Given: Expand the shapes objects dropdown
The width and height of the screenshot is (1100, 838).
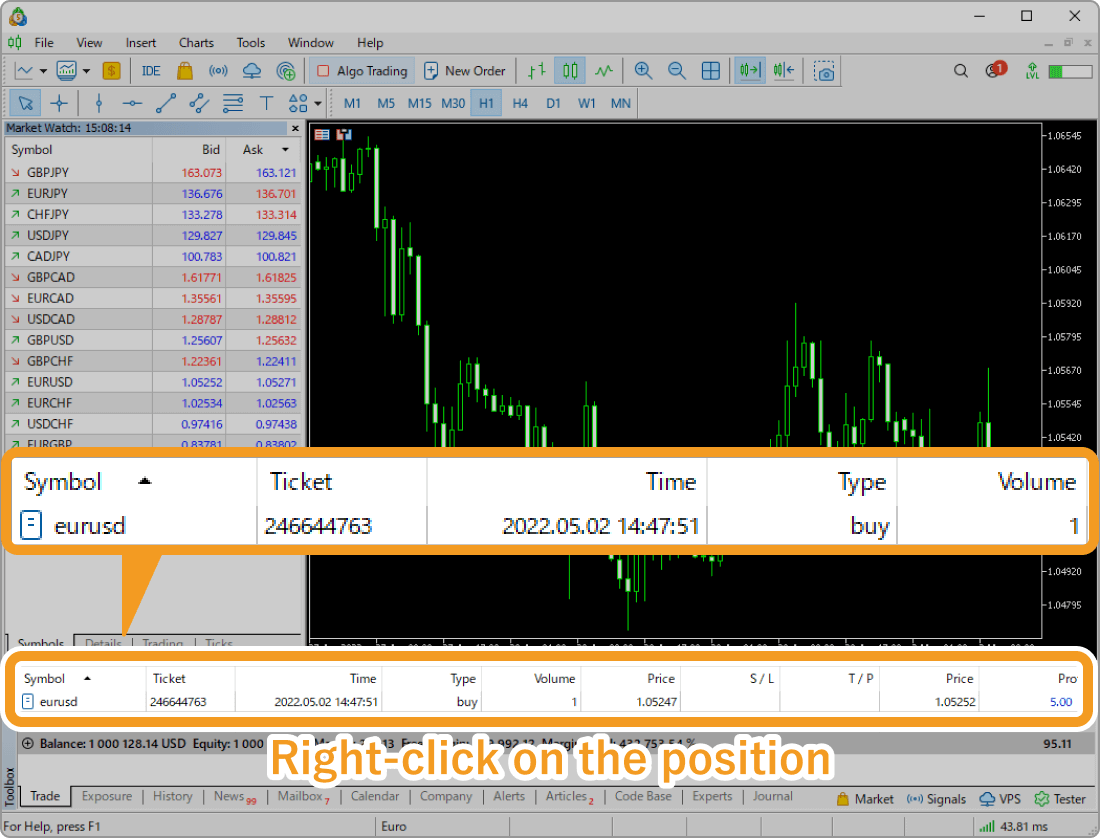Looking at the screenshot, I should 318,103.
